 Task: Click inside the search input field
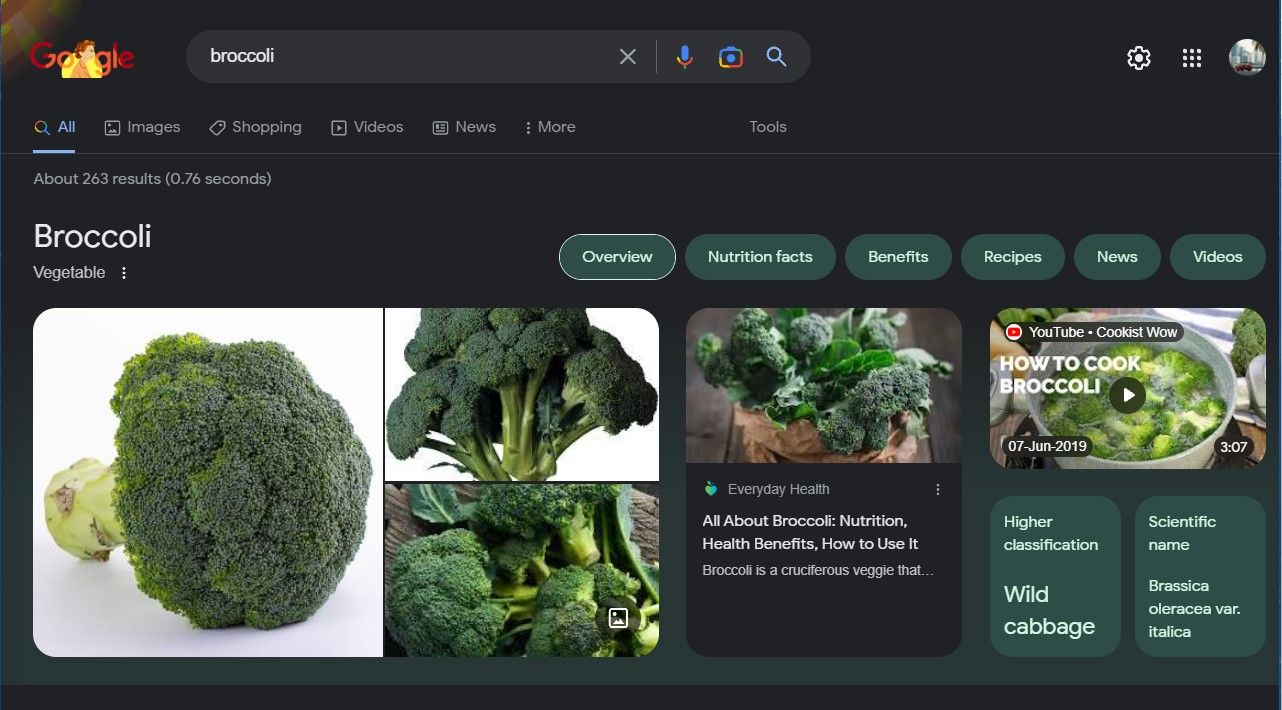tap(400, 56)
